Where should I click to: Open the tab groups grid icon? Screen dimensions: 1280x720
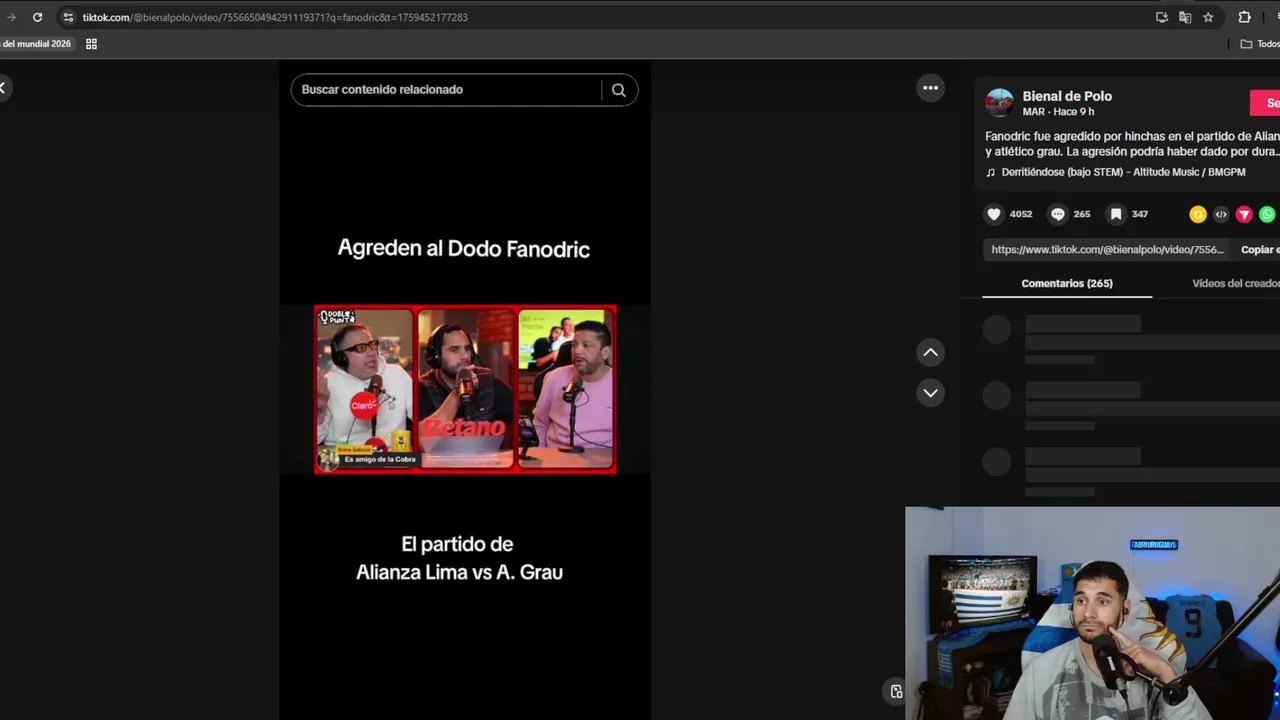pyautogui.click(x=91, y=44)
